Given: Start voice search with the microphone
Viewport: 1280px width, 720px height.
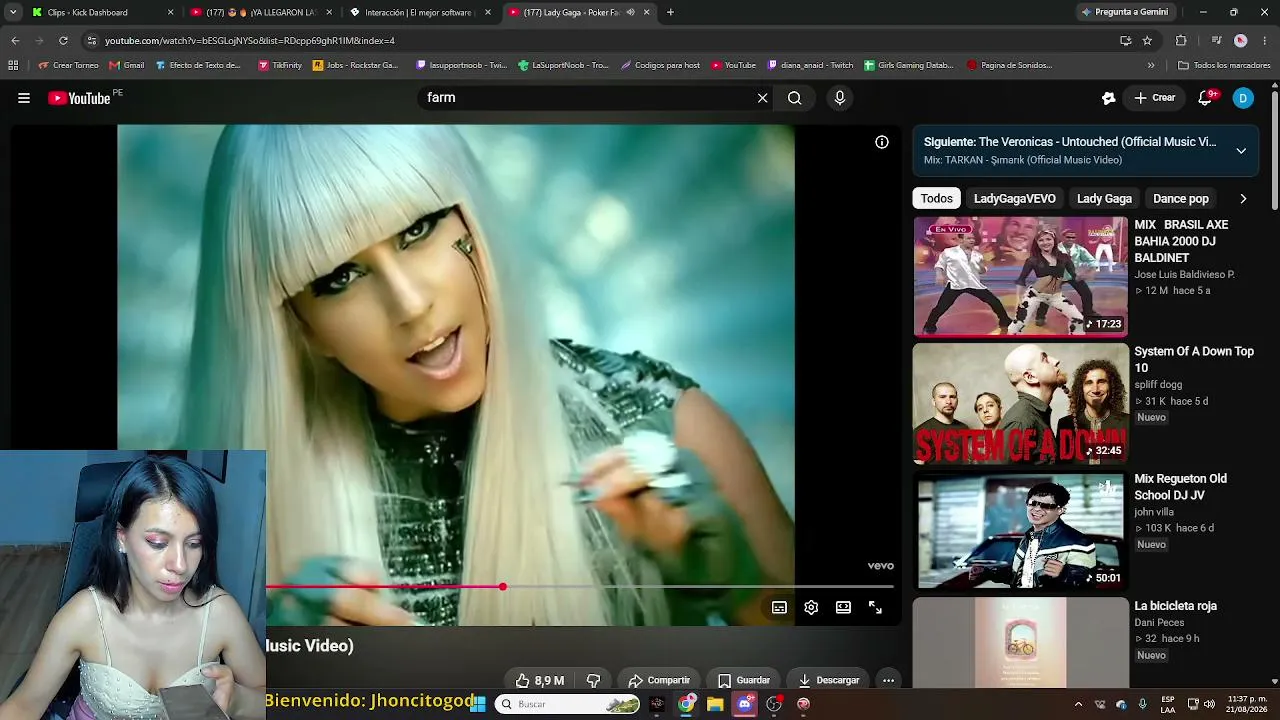Looking at the screenshot, I should [x=840, y=98].
